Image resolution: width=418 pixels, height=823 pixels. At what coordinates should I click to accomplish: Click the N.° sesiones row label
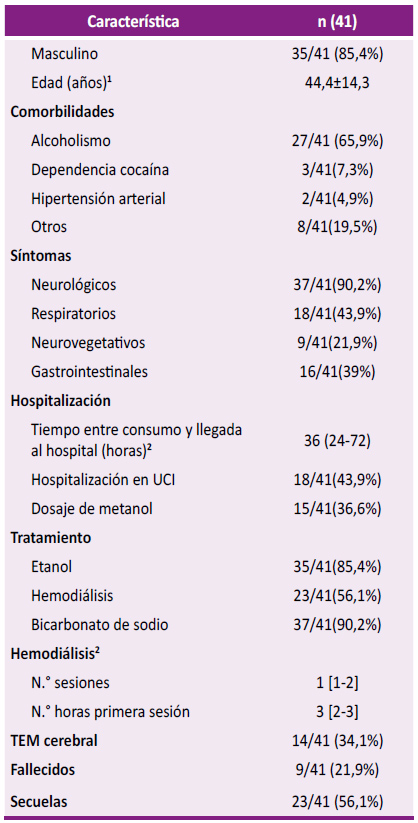pos(71,682)
